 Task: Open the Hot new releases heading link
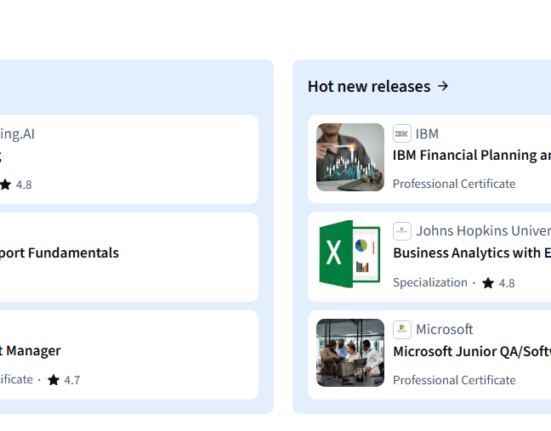tap(369, 86)
